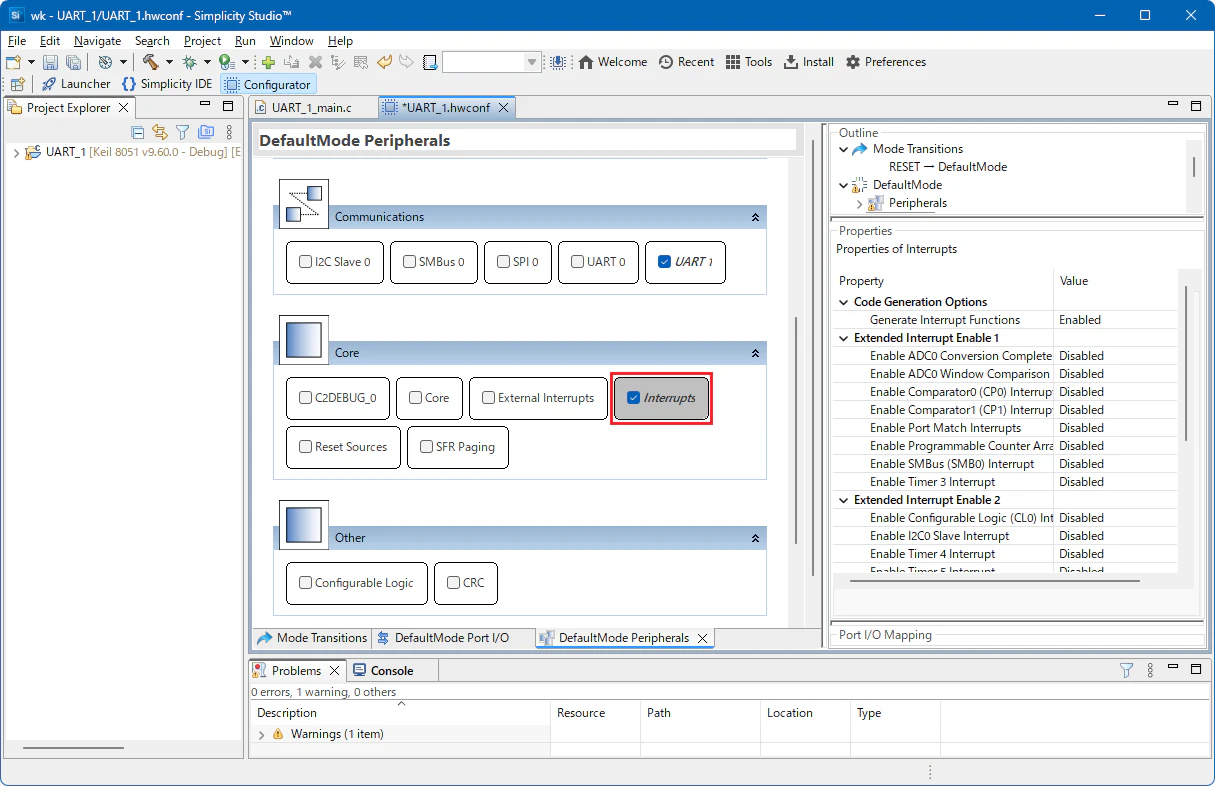Click the green plus add icon
The width and height of the screenshot is (1215, 786).
coord(268,62)
